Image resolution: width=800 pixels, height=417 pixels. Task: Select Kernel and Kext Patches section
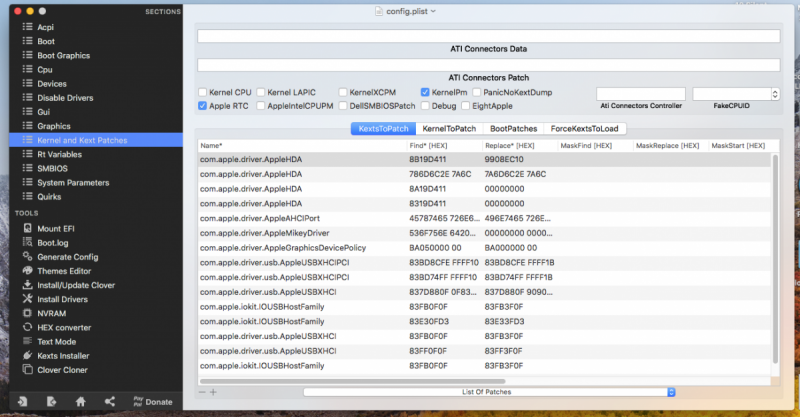[x=96, y=140]
